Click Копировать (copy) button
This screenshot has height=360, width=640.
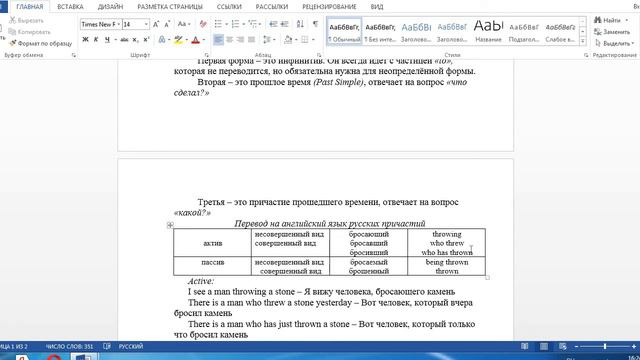coord(29,32)
